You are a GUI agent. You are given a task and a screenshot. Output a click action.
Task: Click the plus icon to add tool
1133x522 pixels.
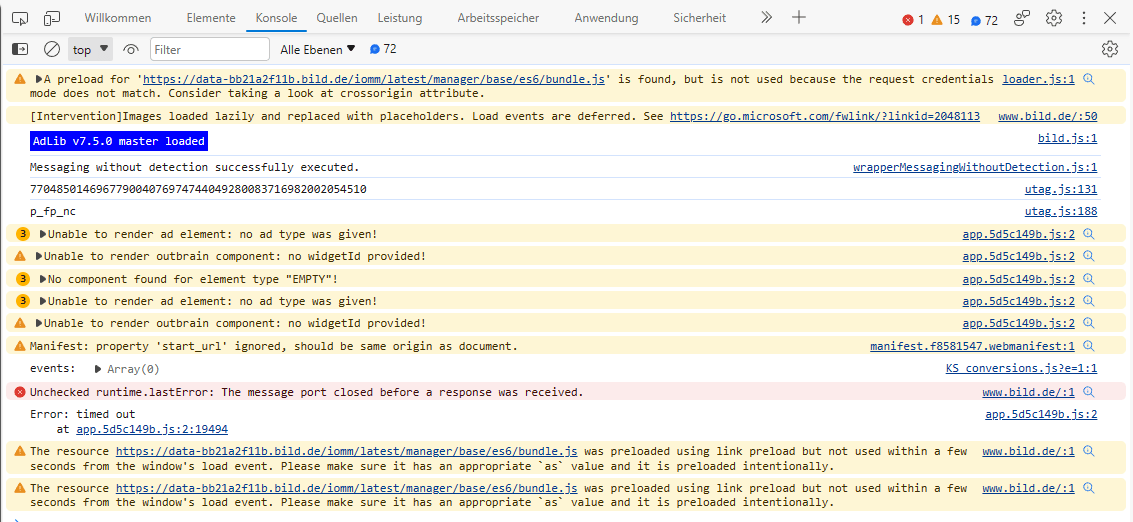pos(798,18)
